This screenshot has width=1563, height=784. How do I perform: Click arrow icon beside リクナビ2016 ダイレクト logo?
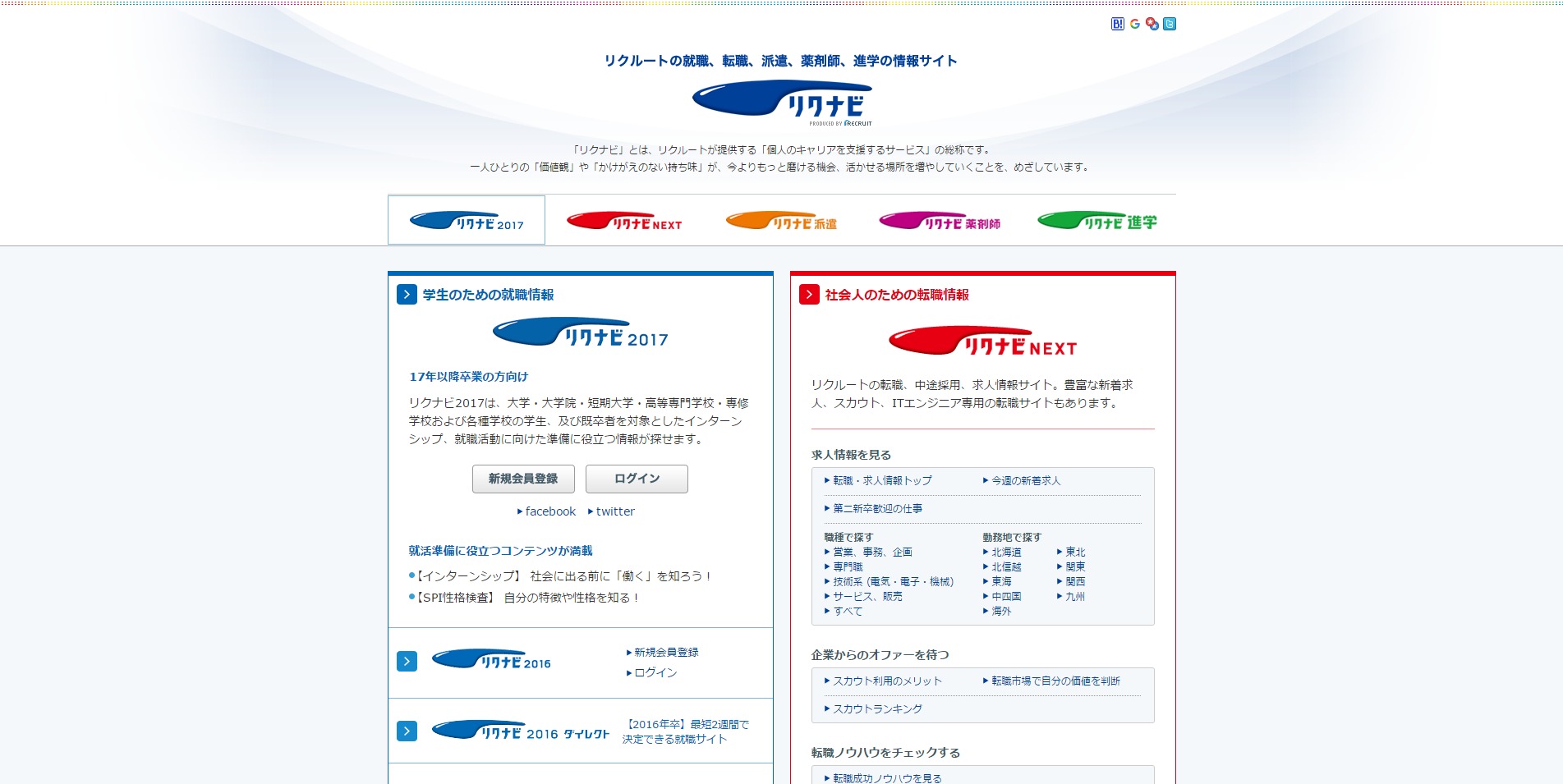(x=407, y=731)
